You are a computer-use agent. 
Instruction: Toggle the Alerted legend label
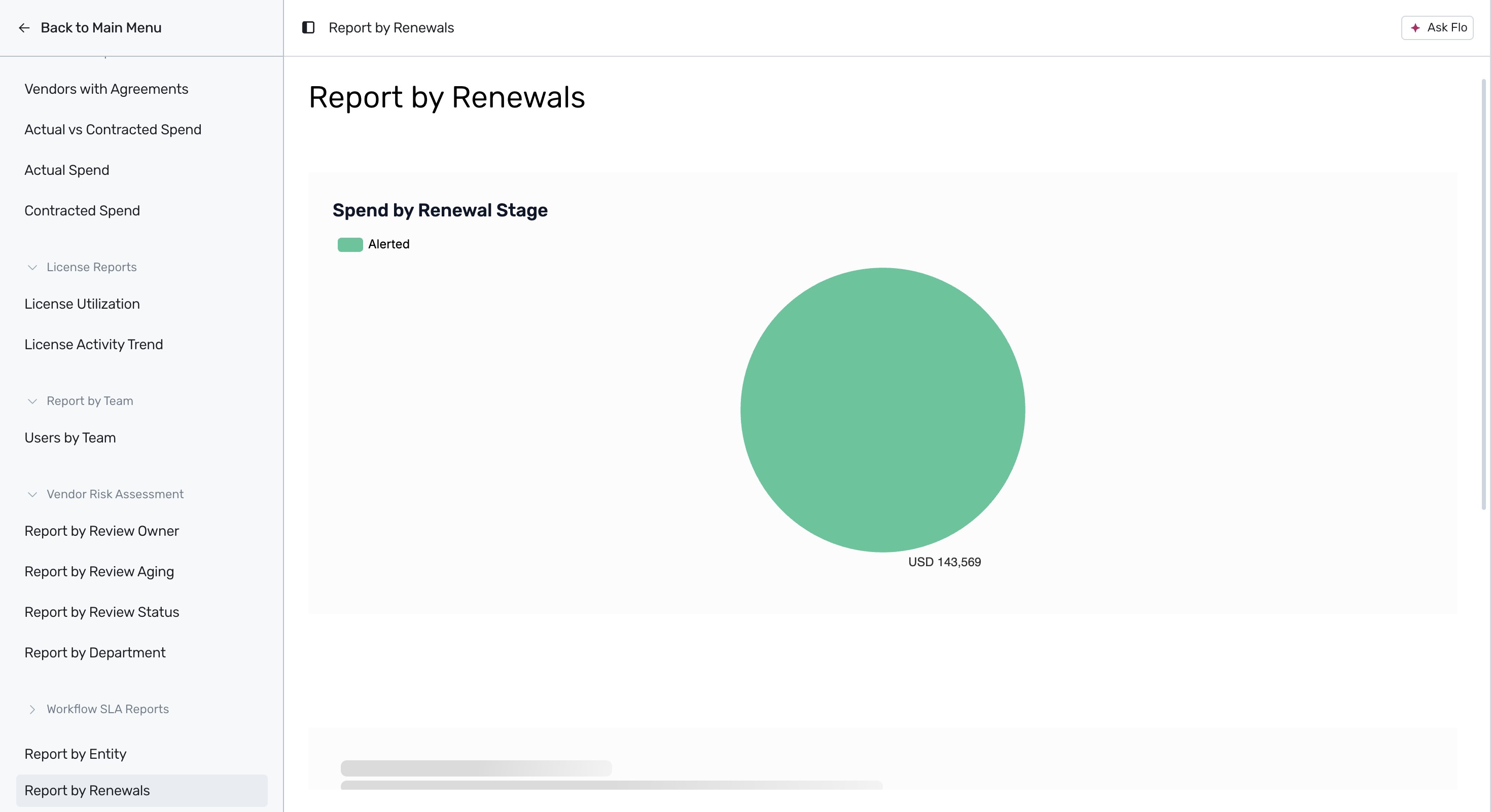(388, 244)
